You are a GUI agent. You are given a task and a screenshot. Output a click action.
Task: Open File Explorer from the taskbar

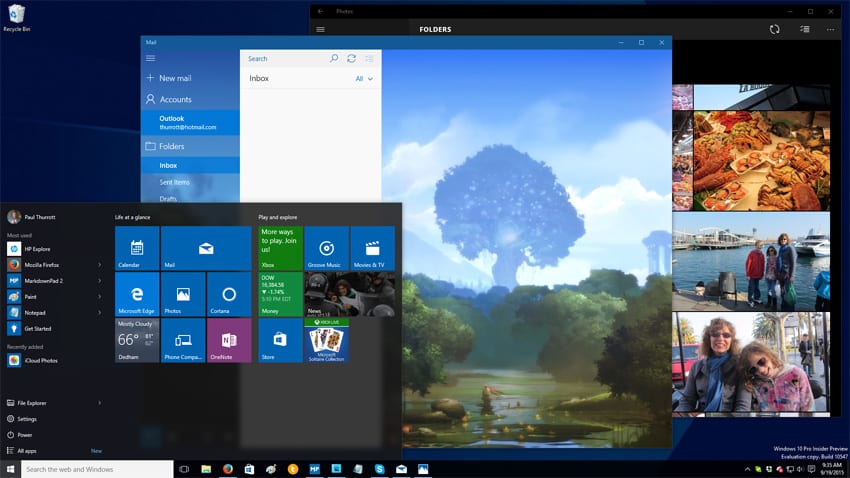click(x=206, y=469)
